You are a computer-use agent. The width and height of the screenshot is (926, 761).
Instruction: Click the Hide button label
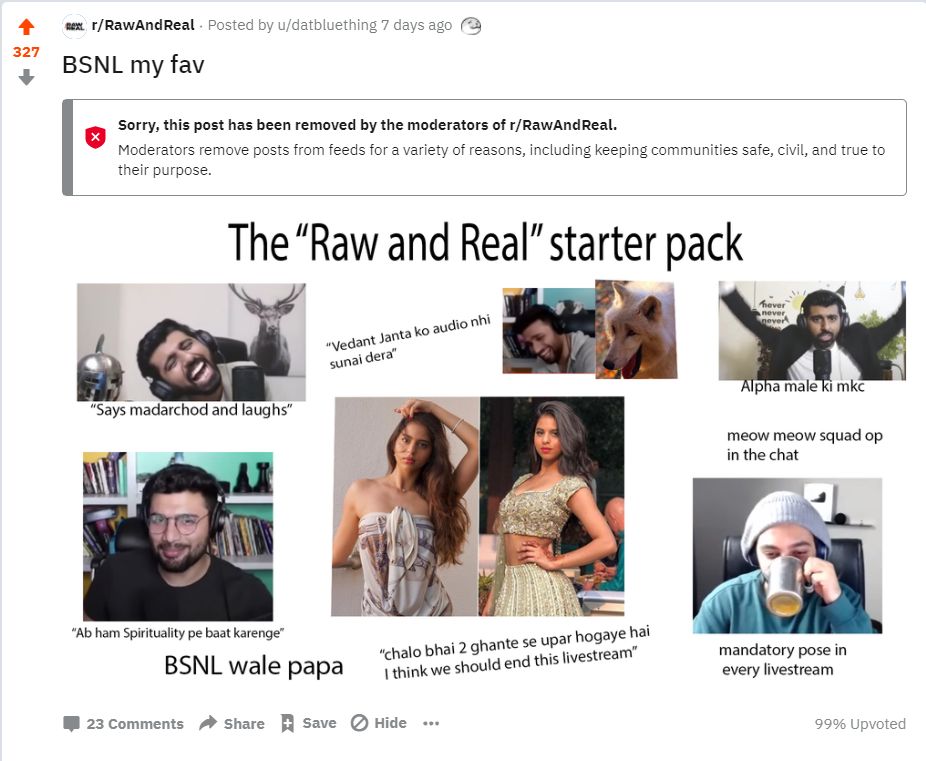coord(390,723)
